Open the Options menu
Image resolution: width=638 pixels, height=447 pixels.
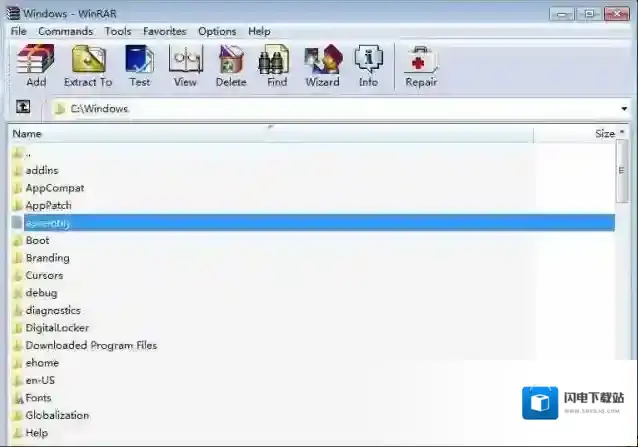click(217, 31)
